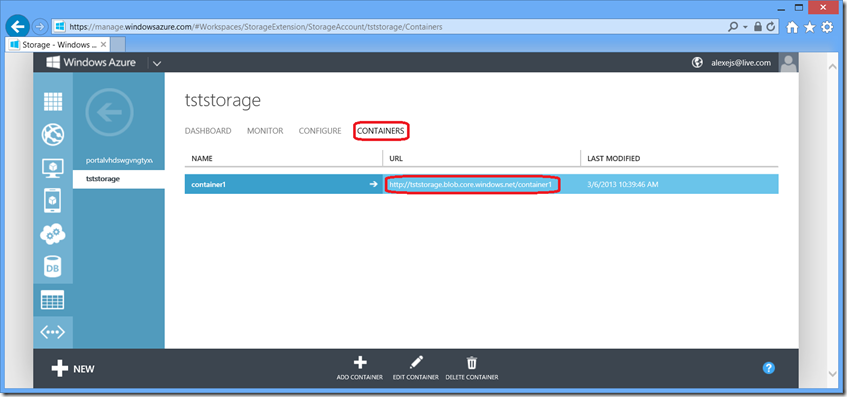Select the Storage table icon in sidebar
The height and width of the screenshot is (397, 847).
coord(53,300)
